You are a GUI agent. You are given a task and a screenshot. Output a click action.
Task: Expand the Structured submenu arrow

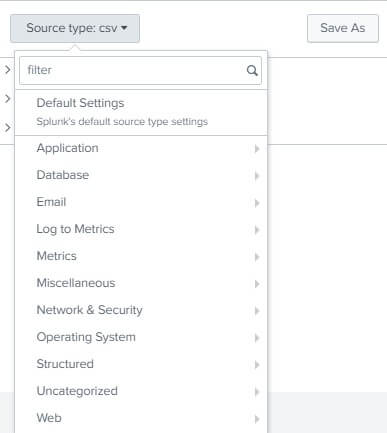coord(257,365)
